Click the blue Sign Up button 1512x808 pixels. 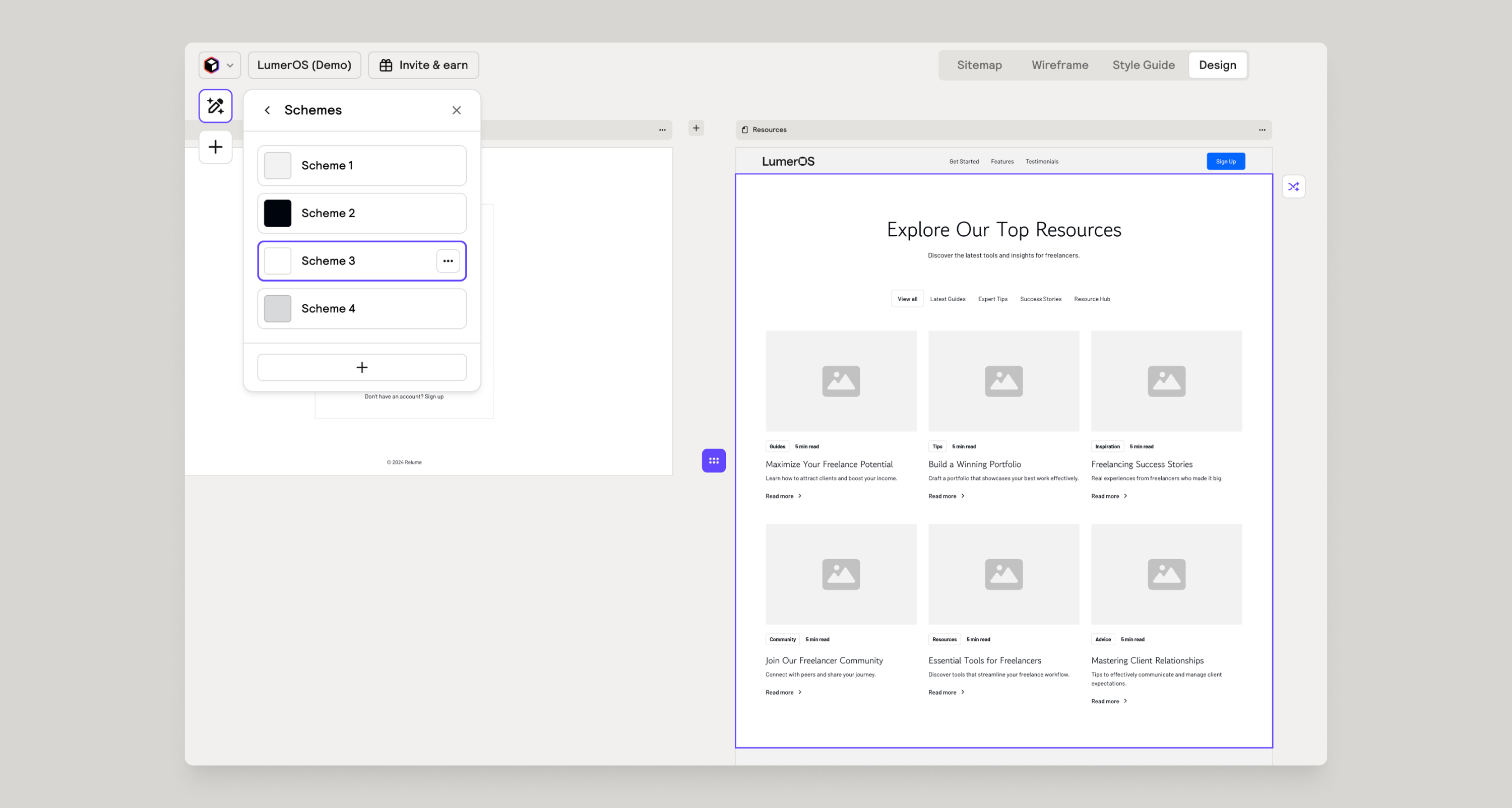[1225, 161]
